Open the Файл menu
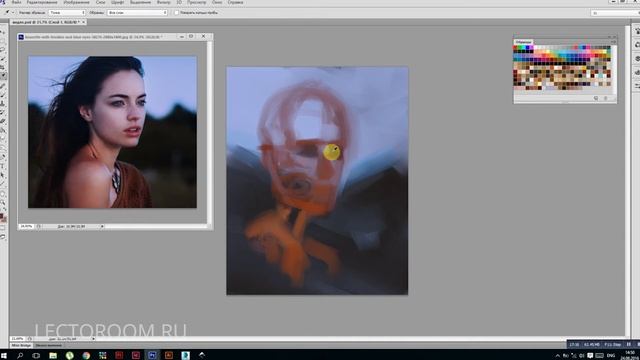This screenshot has height=360, width=640. 16,2
